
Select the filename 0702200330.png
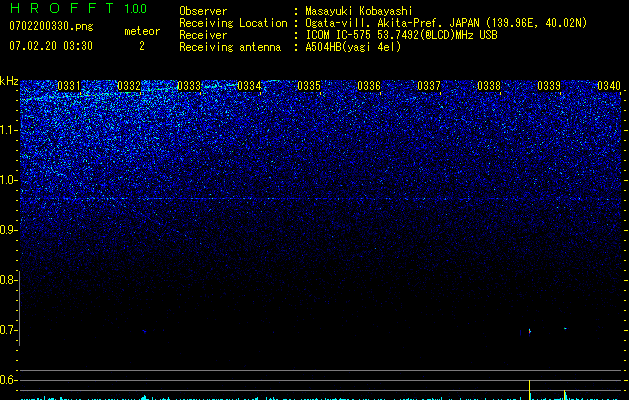[x=51, y=26]
